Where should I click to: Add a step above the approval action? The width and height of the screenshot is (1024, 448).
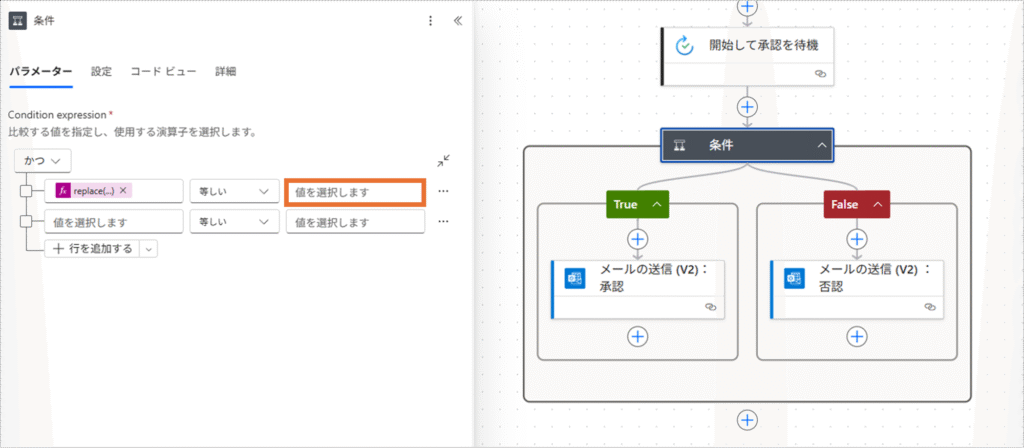pyautogui.click(x=747, y=6)
